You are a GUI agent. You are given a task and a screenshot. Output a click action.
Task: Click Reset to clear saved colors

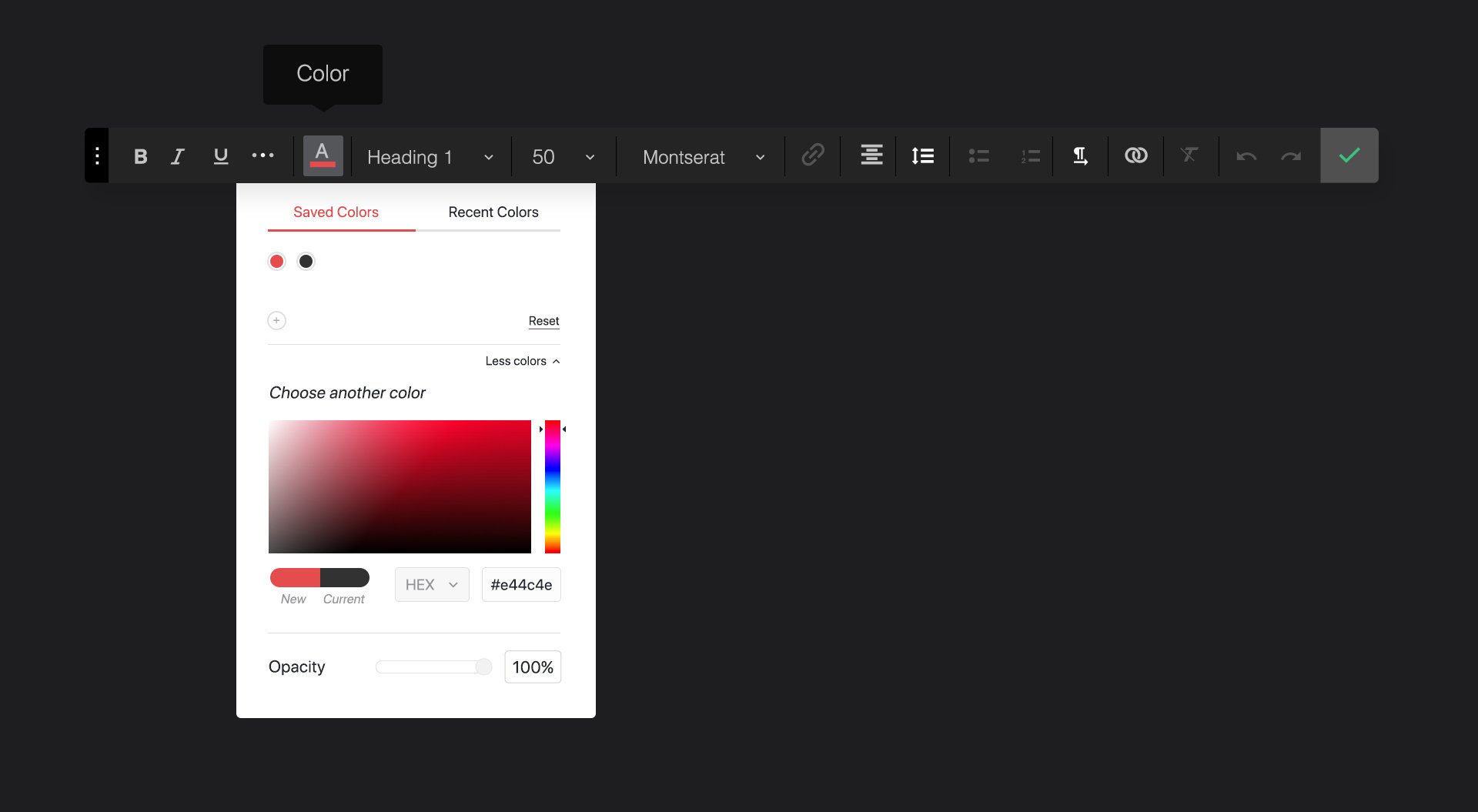(543, 320)
